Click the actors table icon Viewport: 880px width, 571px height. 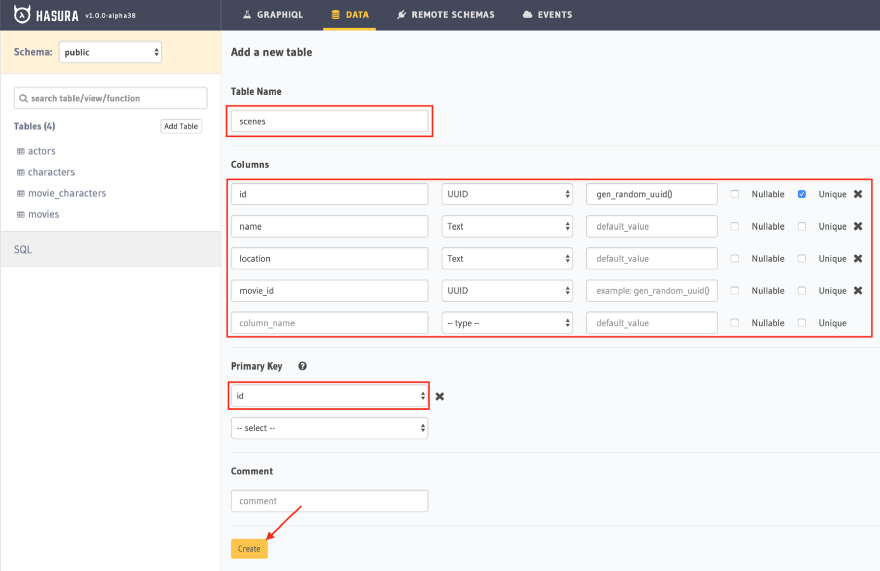pos(21,151)
